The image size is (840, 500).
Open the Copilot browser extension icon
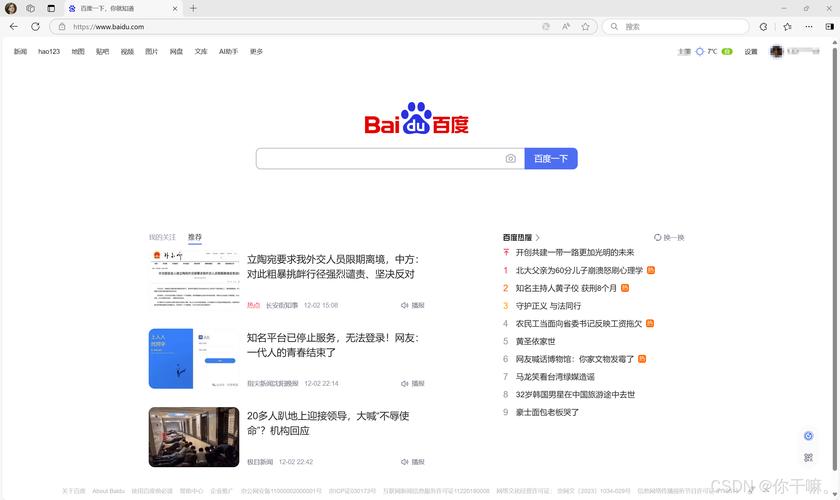point(763,26)
